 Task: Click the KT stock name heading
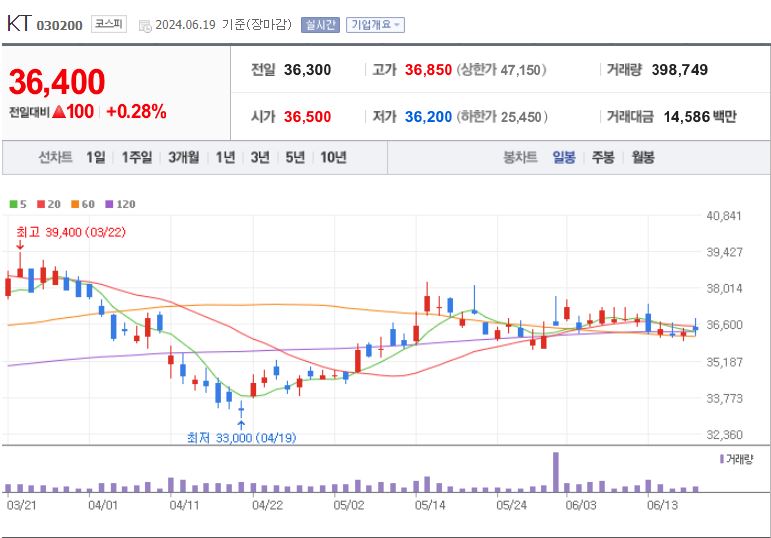pos(19,24)
